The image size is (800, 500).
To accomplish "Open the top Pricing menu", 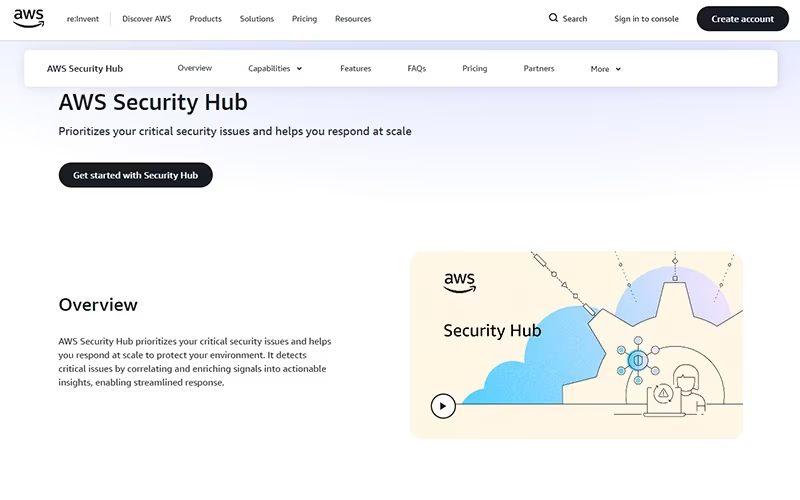I will click(304, 19).
